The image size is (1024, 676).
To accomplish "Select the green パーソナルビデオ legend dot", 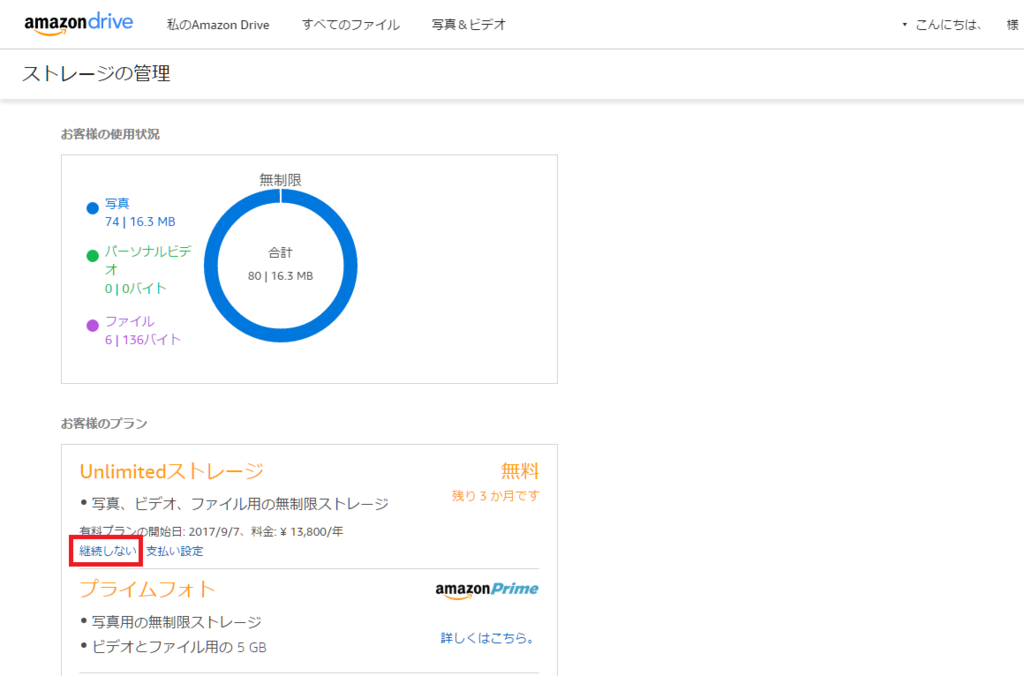I will pos(93,255).
